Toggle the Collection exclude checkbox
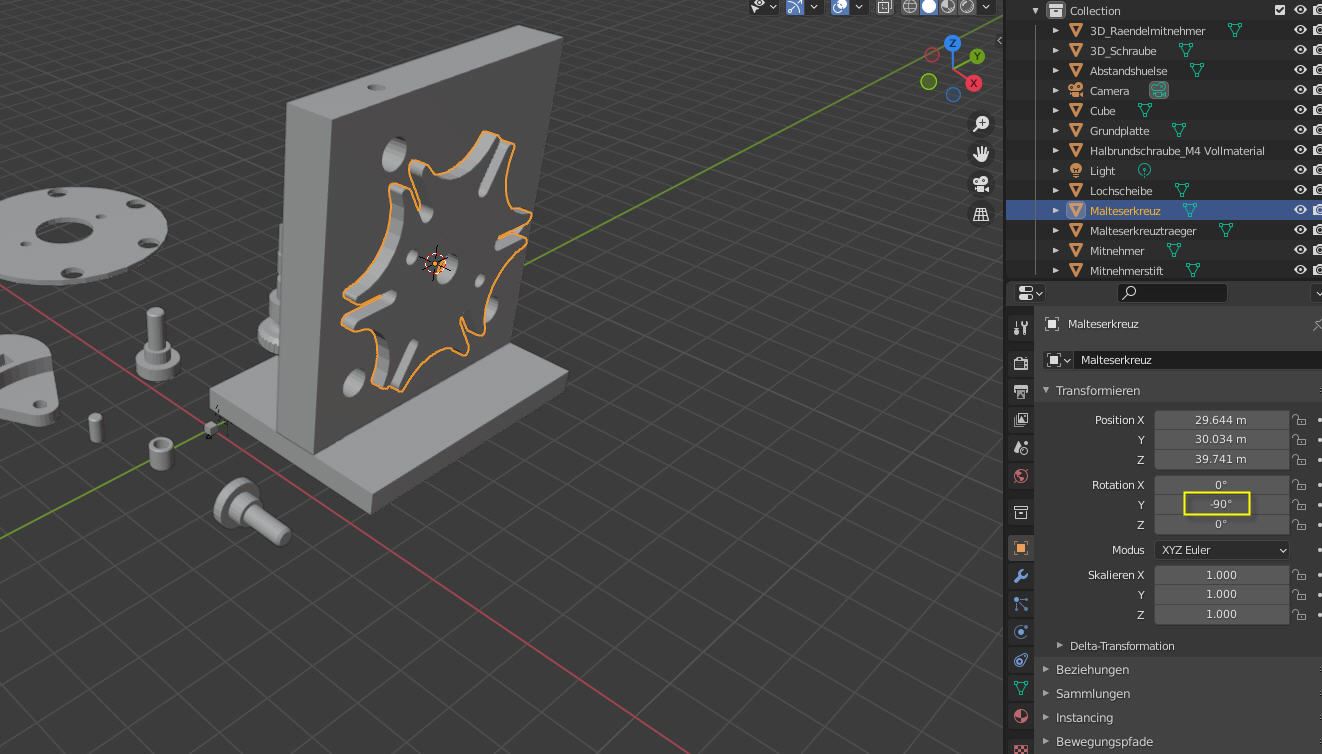 1279,10
